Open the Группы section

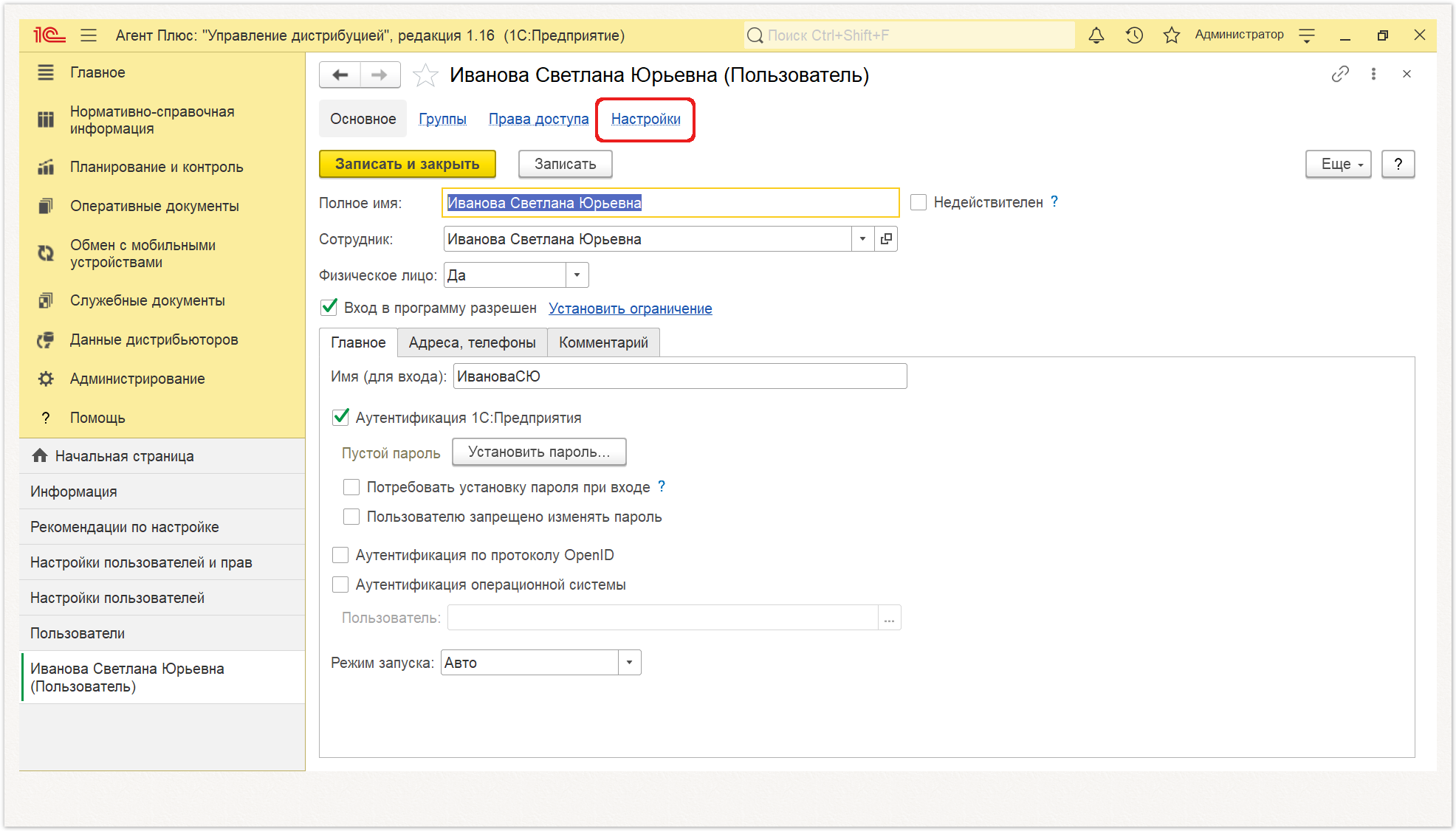point(442,119)
